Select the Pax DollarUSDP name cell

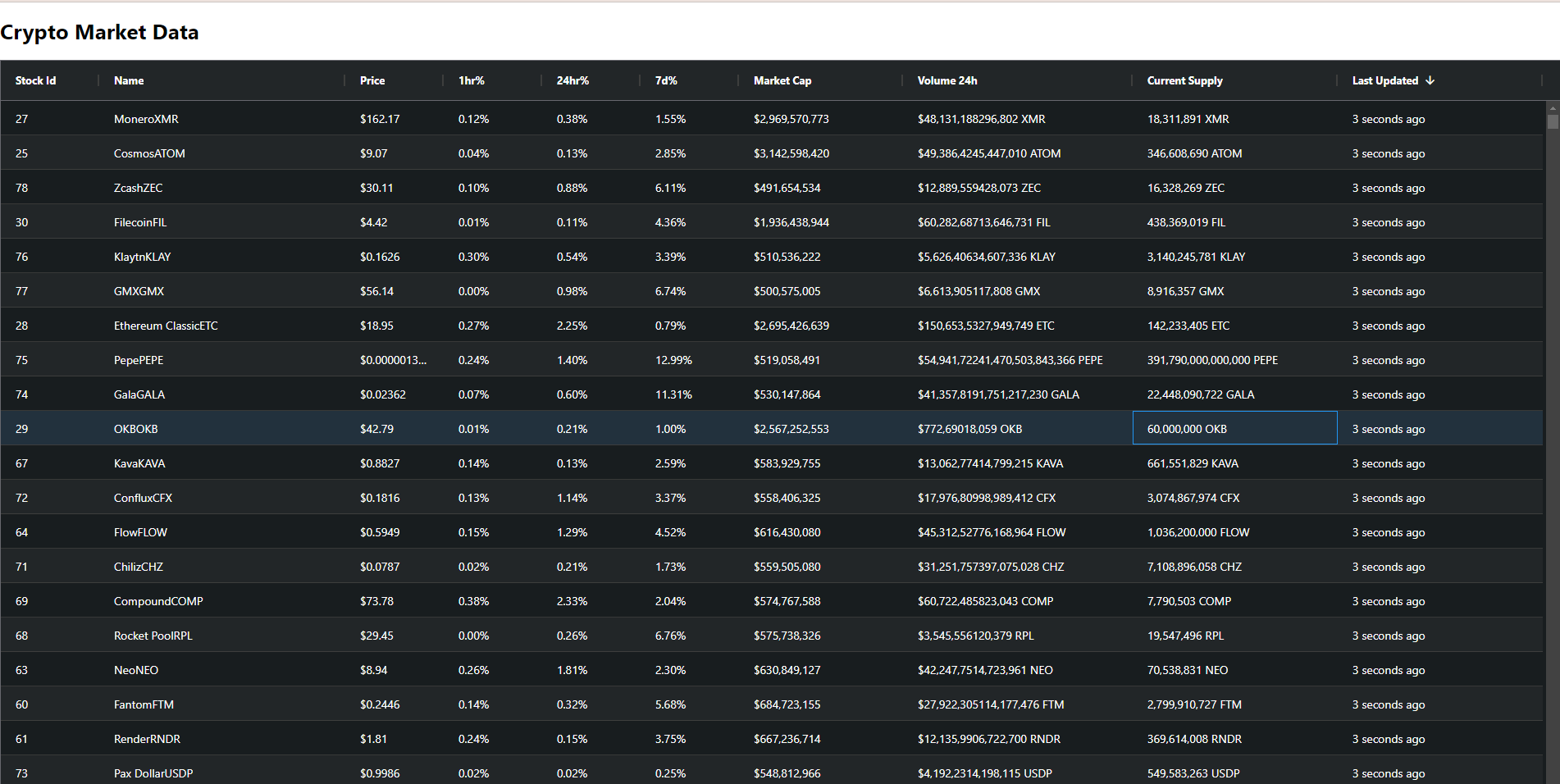coord(222,770)
